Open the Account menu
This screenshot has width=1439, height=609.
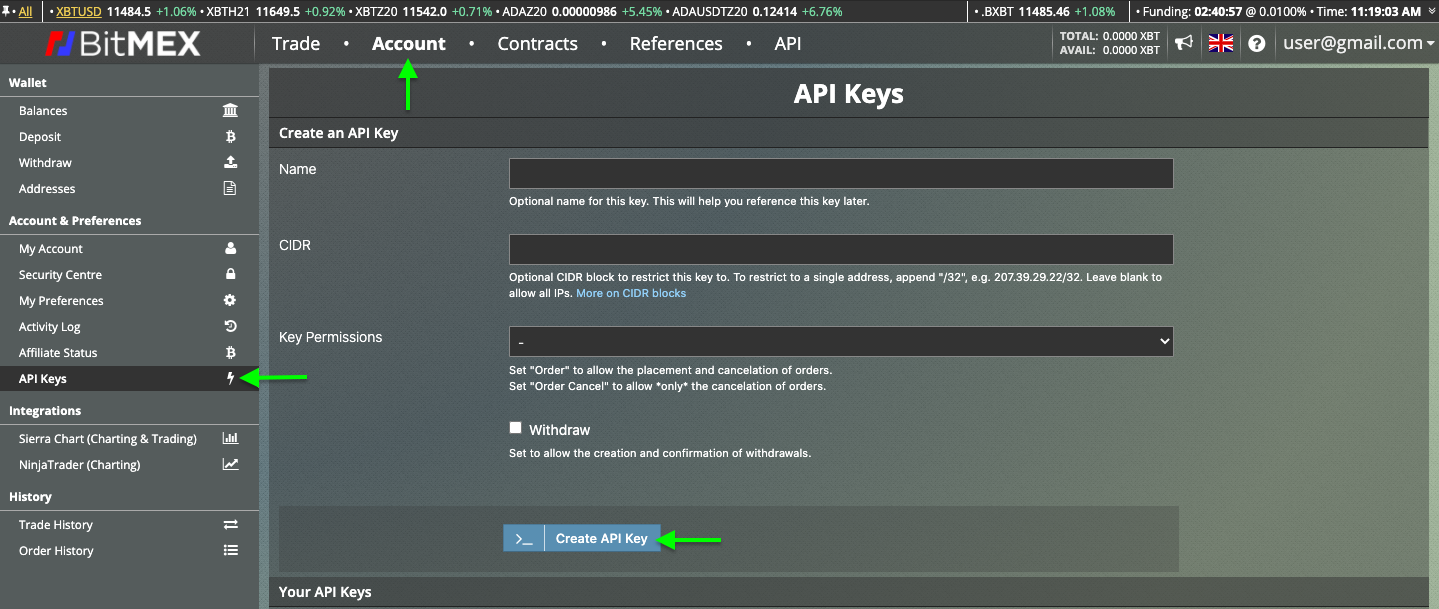coord(409,44)
